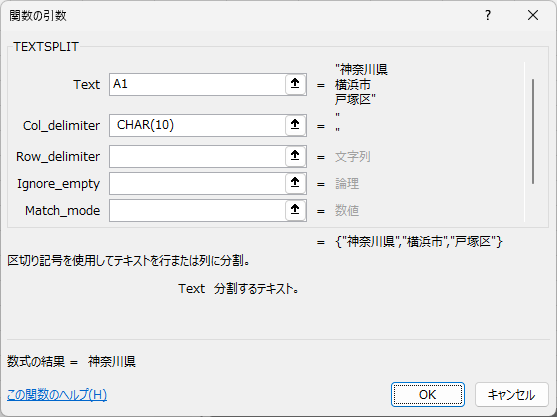Collapse dialog using Text range selector icon
The height and width of the screenshot is (417, 557).
(295, 84)
